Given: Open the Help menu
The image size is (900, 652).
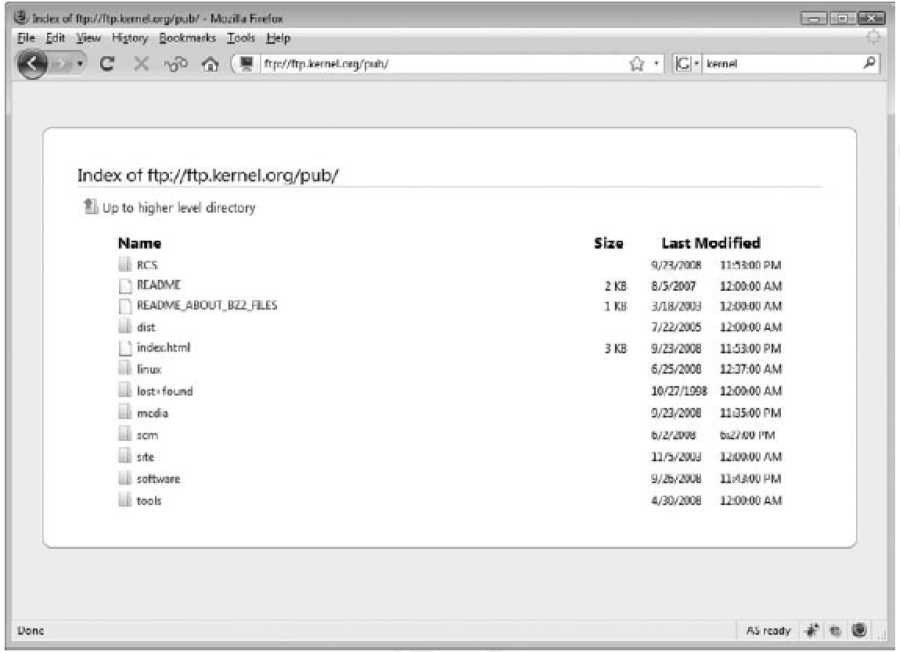Looking at the screenshot, I should click(278, 38).
